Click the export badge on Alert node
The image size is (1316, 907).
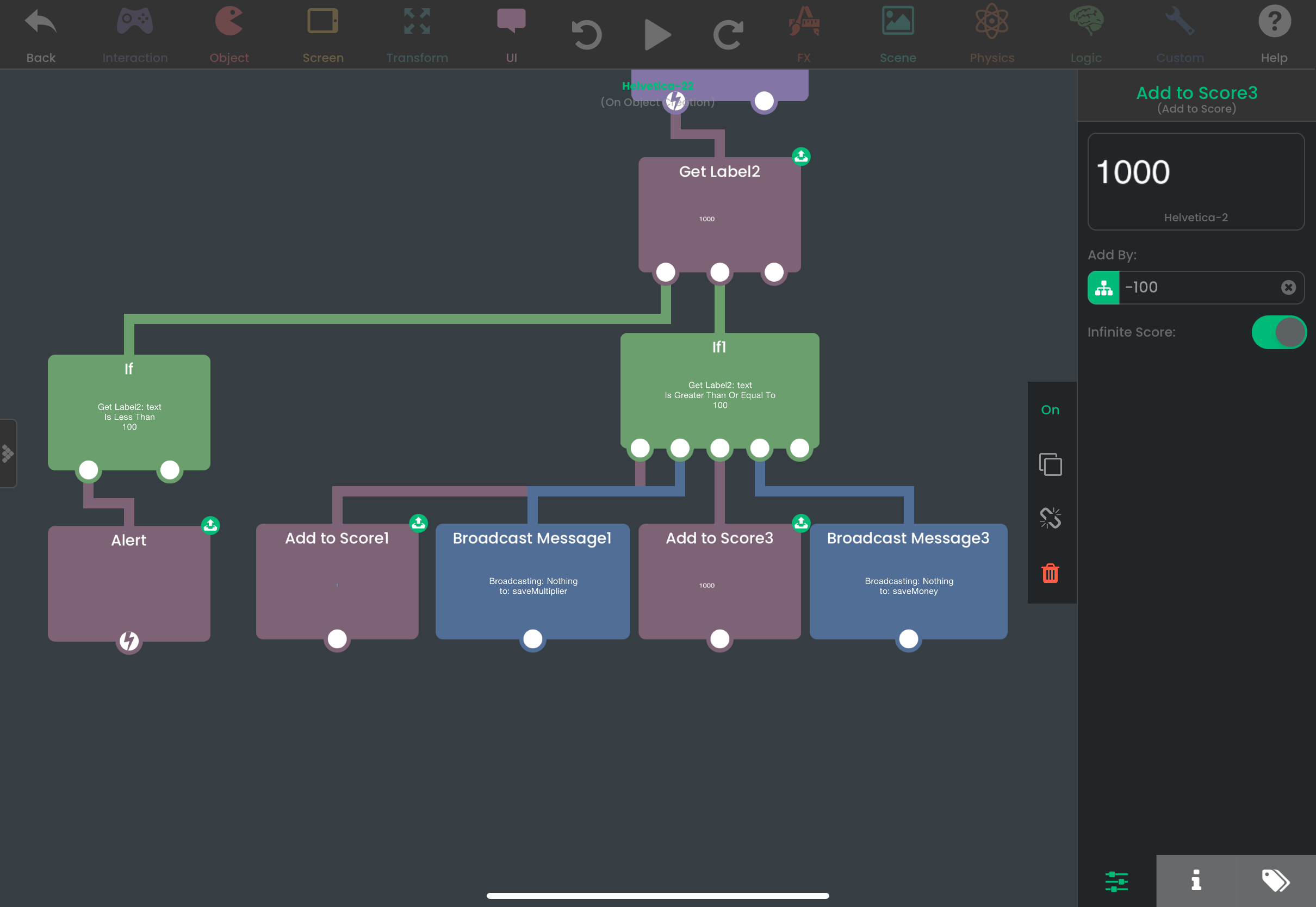(x=210, y=525)
